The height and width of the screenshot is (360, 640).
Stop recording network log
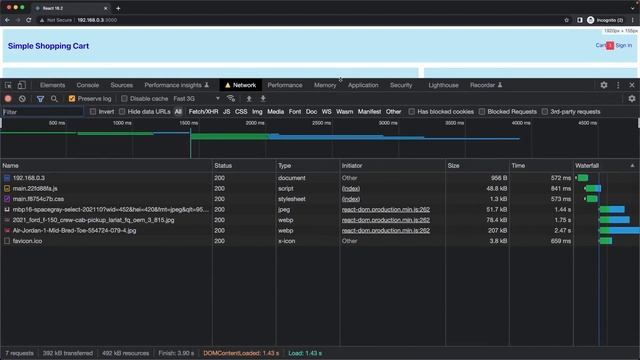pyautogui.click(x=8, y=99)
